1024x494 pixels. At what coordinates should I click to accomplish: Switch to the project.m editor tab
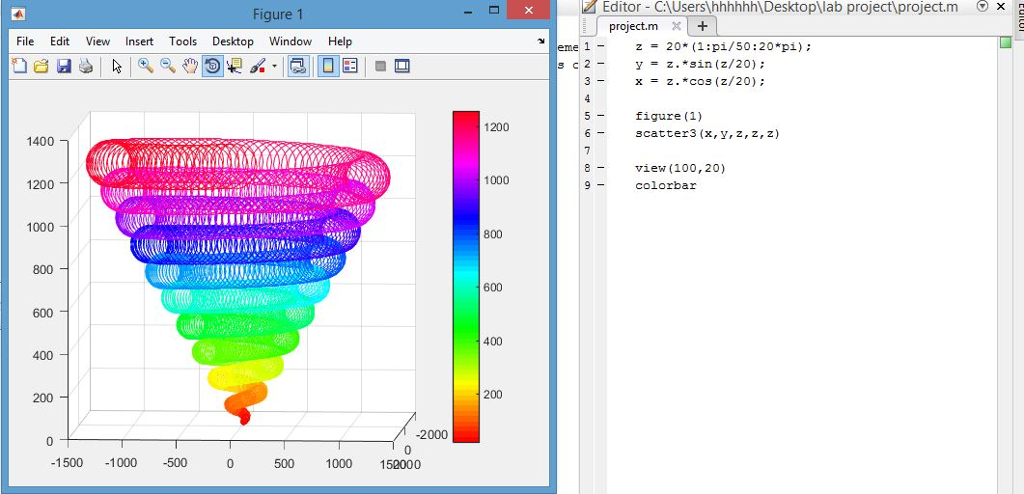(632, 26)
